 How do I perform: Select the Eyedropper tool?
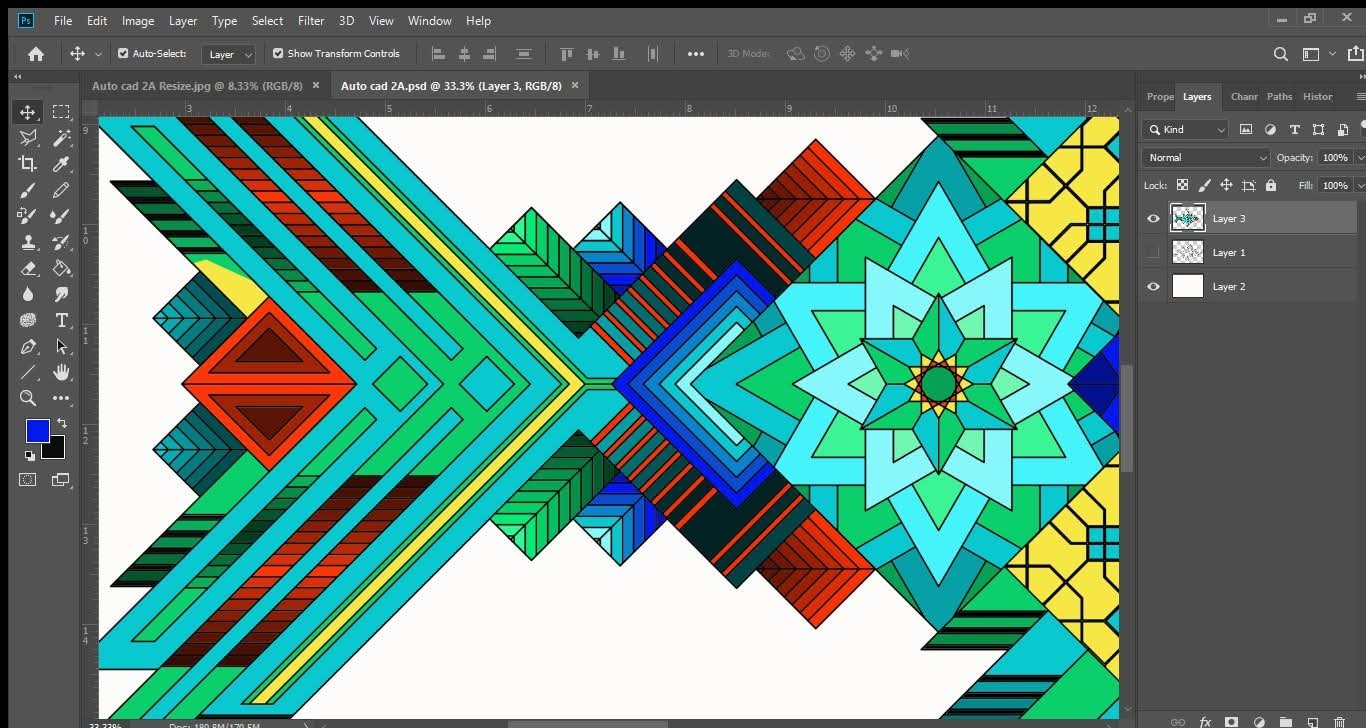pyautogui.click(x=61, y=164)
